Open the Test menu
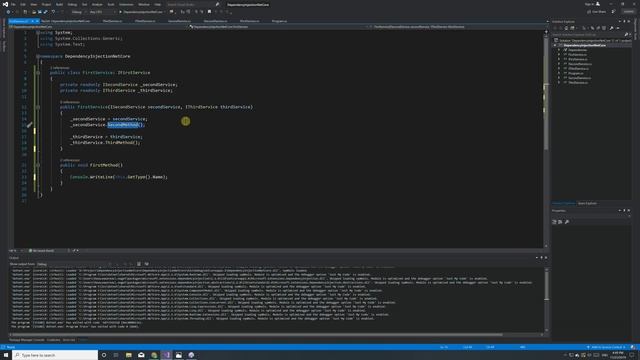Viewport: 640px width, 360px height. tap(84, 4)
